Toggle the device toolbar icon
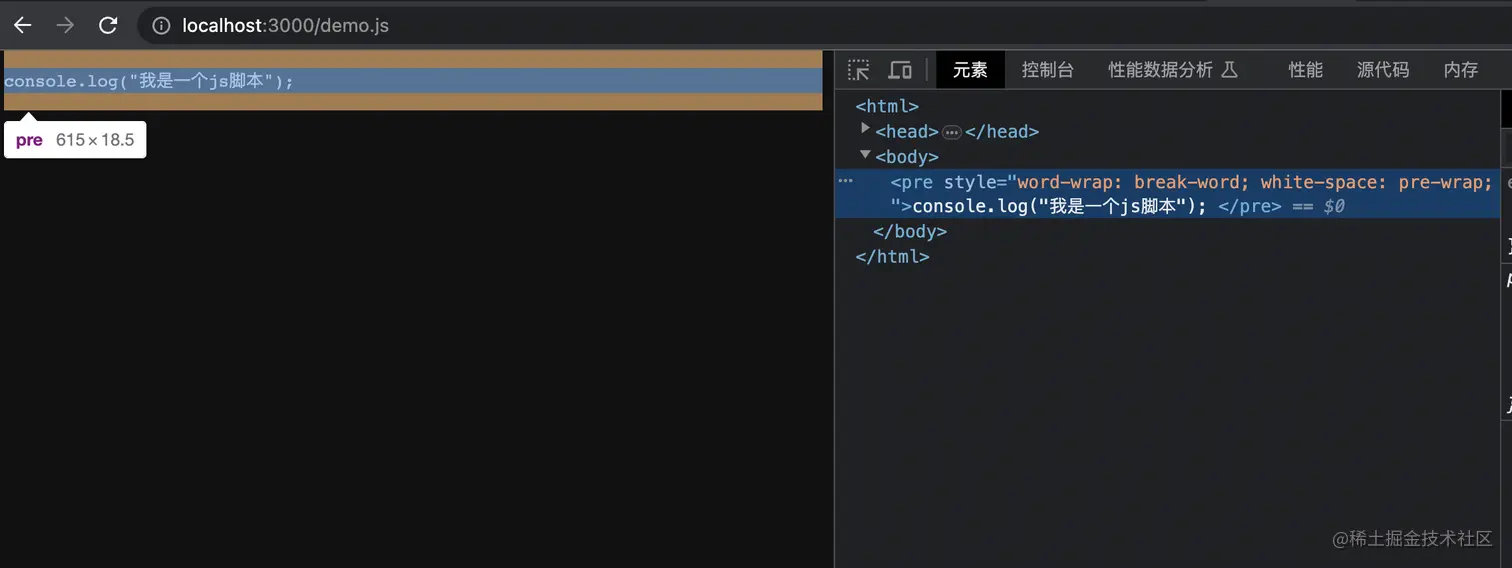Screen dimensions: 1512x568 pyautogui.click(x=900, y=70)
